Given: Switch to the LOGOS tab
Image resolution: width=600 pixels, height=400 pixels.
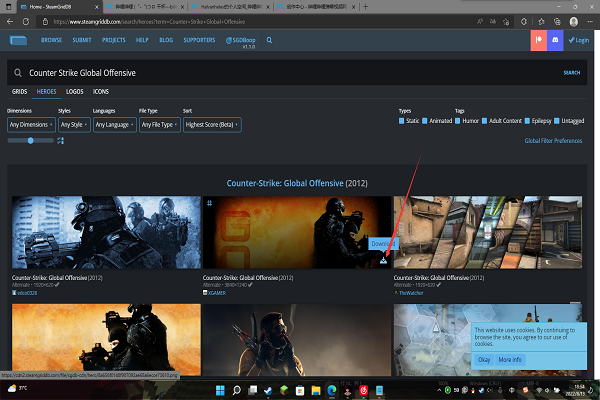Looking at the screenshot, I should tap(75, 91).
